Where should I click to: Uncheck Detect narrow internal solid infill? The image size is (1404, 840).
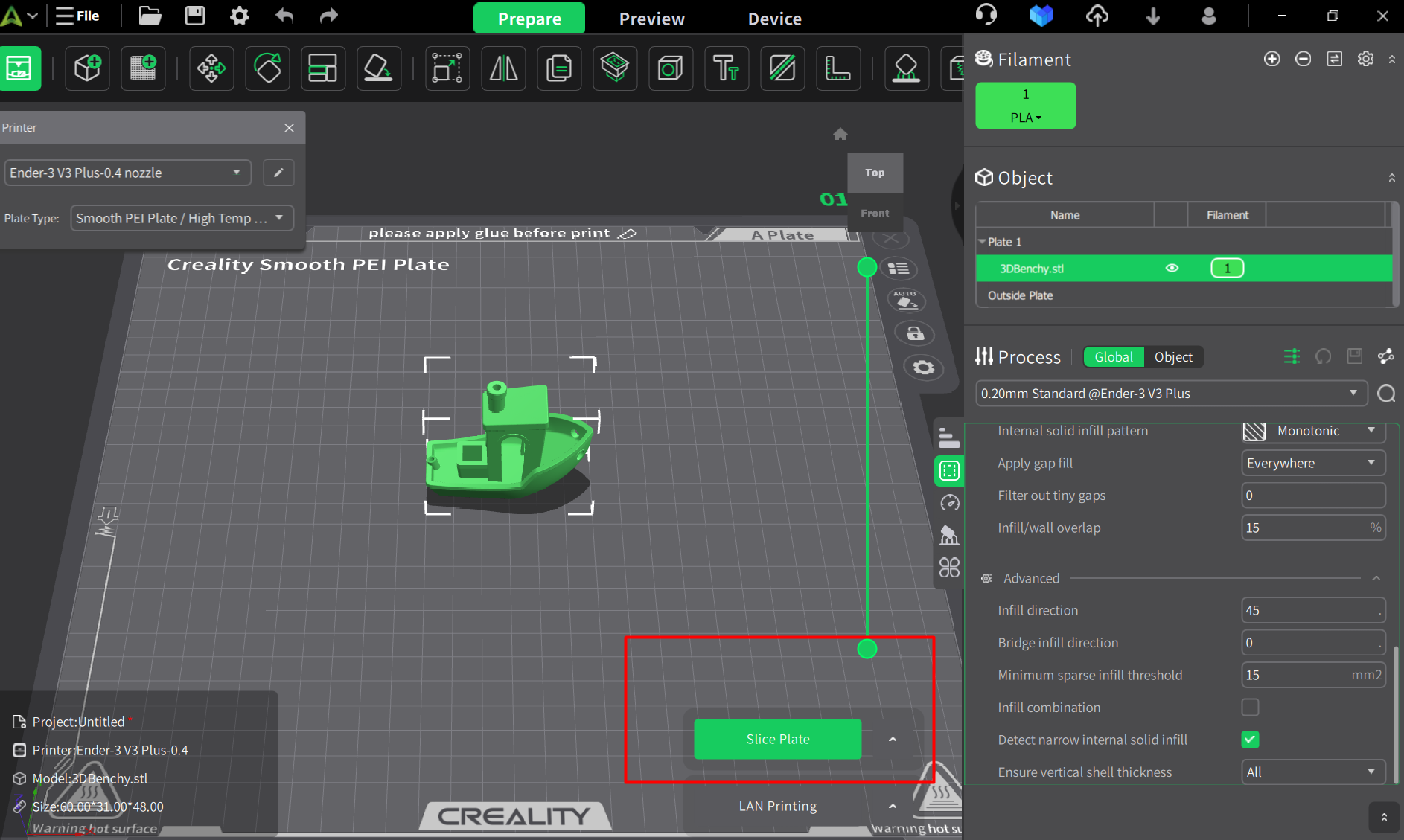point(1250,740)
